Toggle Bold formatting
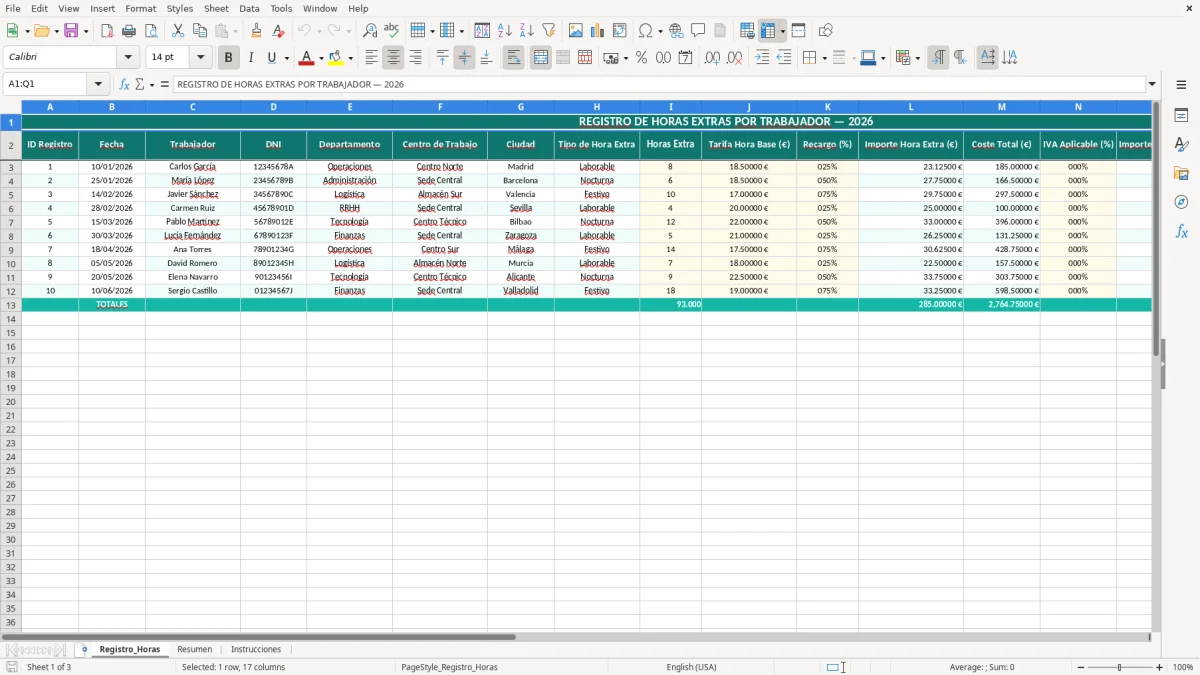 (229, 58)
